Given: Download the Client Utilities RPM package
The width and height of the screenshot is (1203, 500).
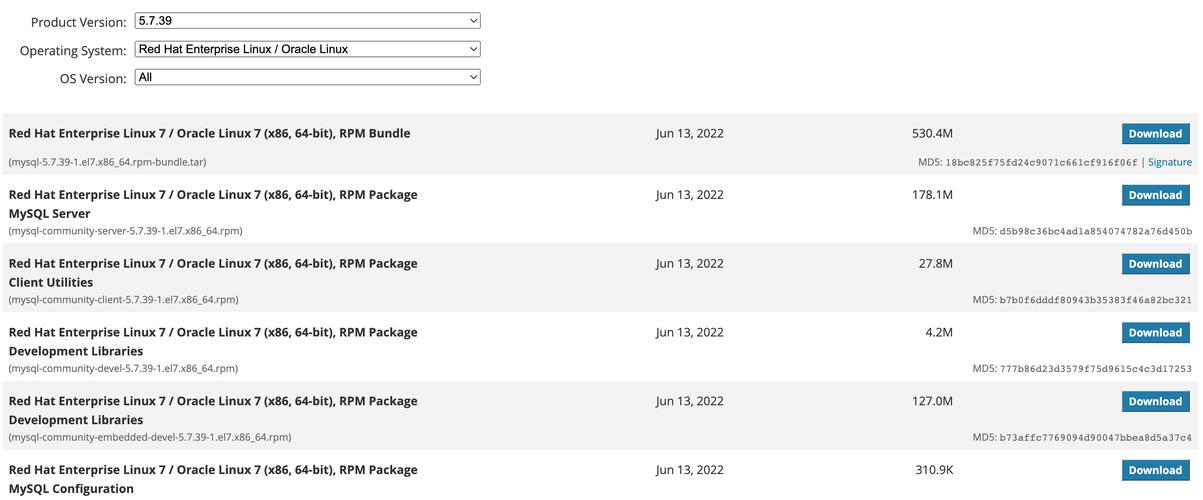Looking at the screenshot, I should 1155,264.
